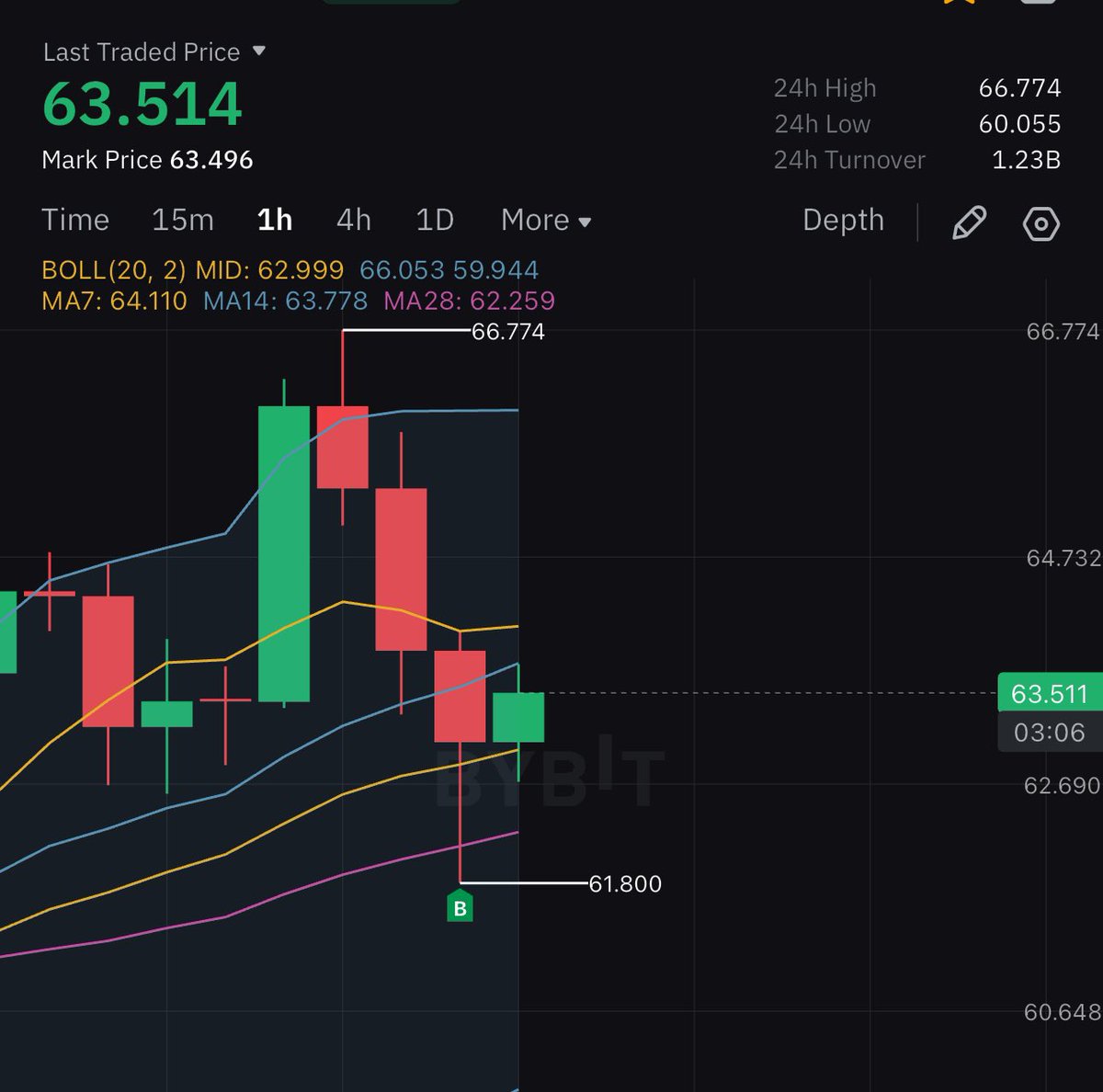This screenshot has height=1092, width=1103.
Task: Click the 24h High label
Action: 824,88
